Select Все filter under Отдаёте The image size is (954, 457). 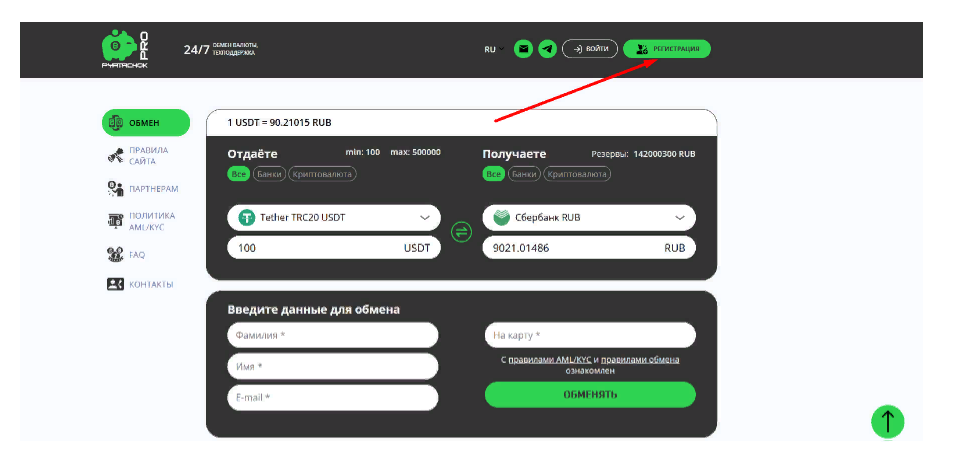click(x=238, y=174)
